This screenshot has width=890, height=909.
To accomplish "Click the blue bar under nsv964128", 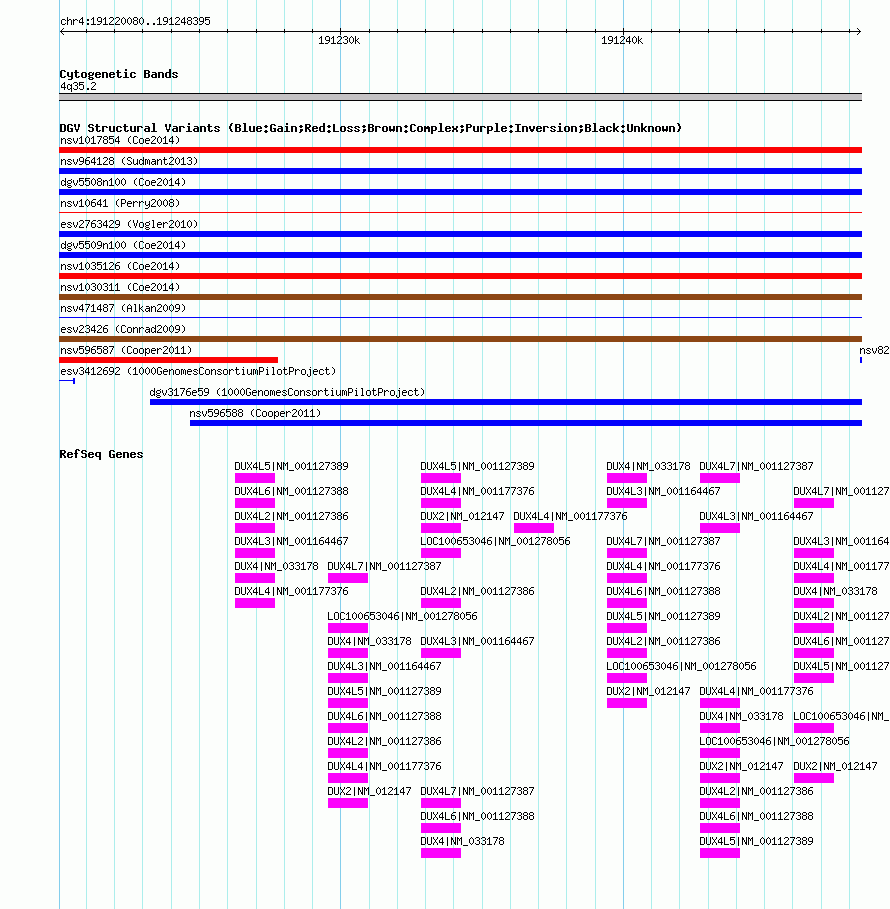I will pyautogui.click(x=460, y=171).
